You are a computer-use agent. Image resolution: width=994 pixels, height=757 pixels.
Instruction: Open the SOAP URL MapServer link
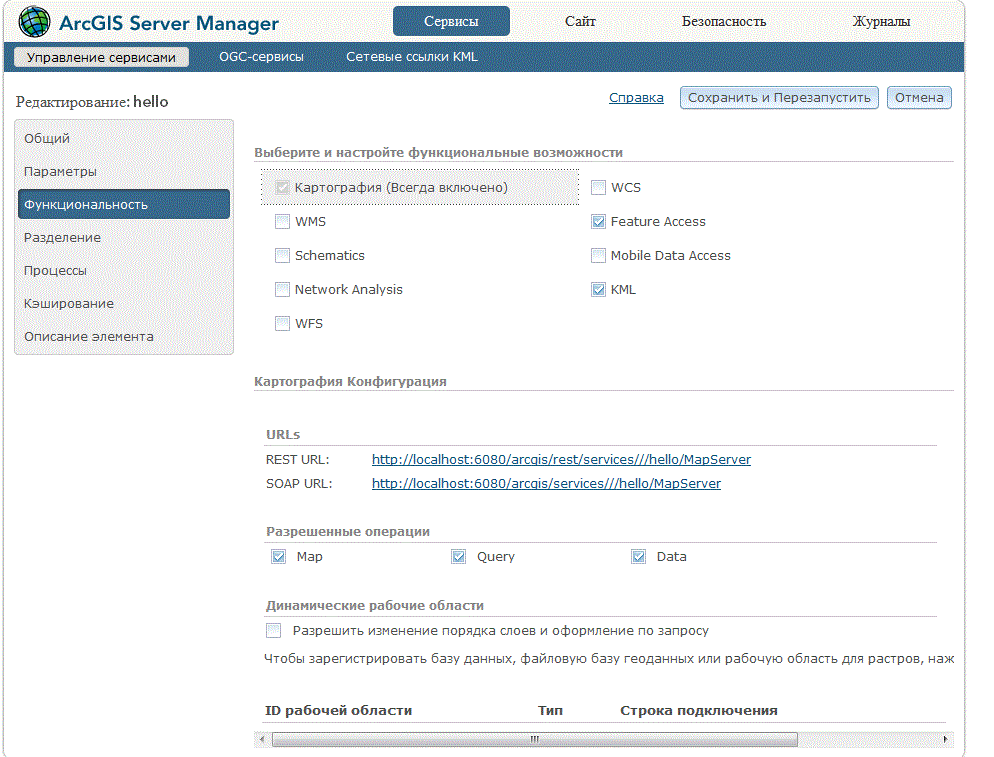546,484
